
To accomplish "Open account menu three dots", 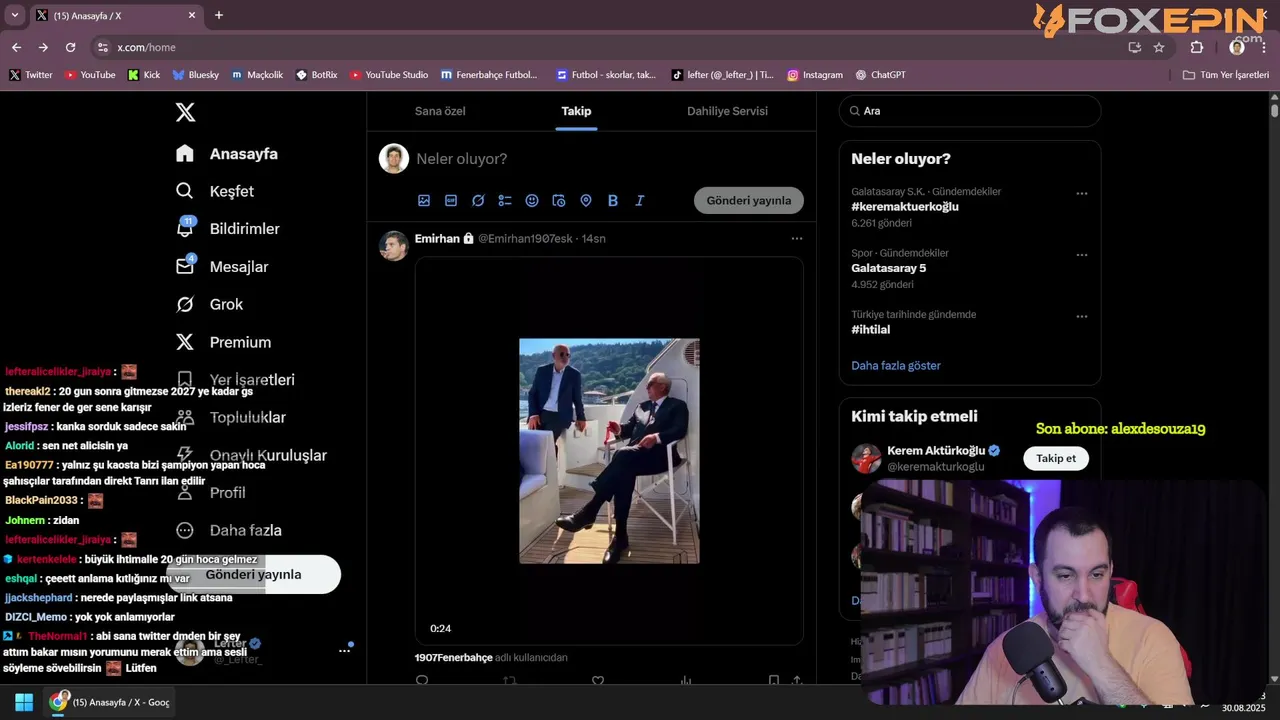I will (344, 650).
